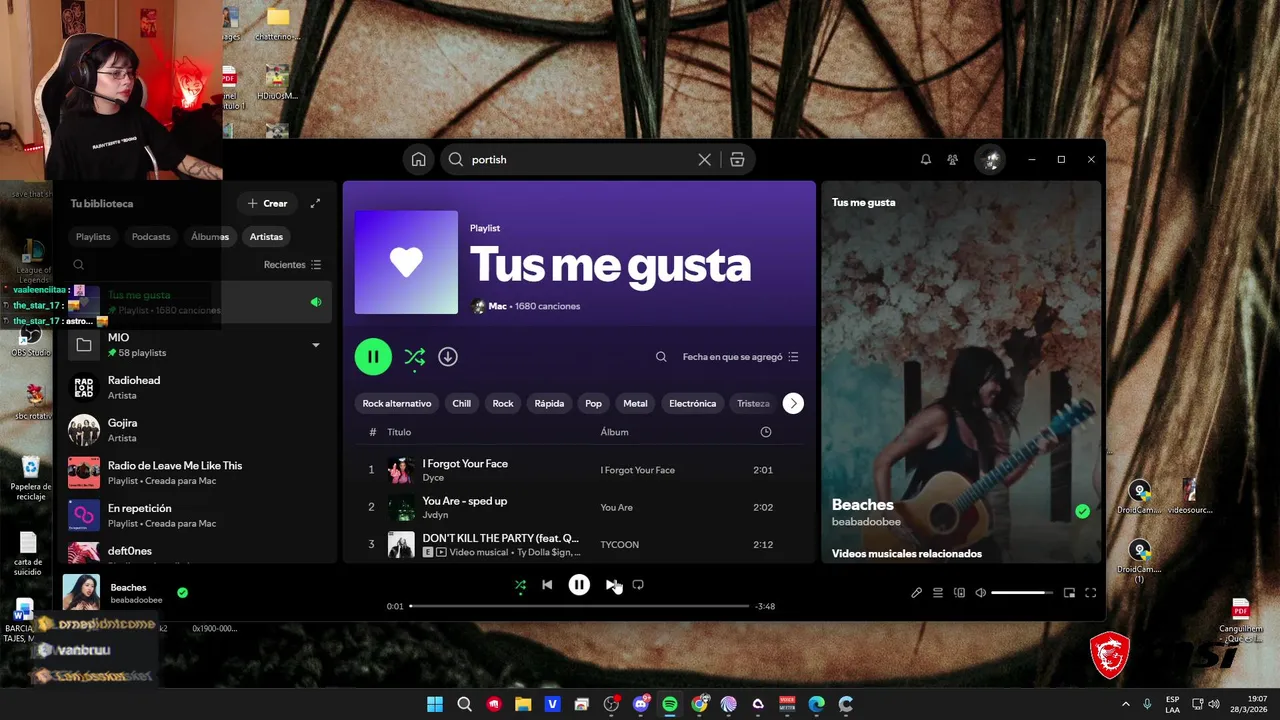
Task: Open the Recientes sort dropdown
Action: pos(292,265)
